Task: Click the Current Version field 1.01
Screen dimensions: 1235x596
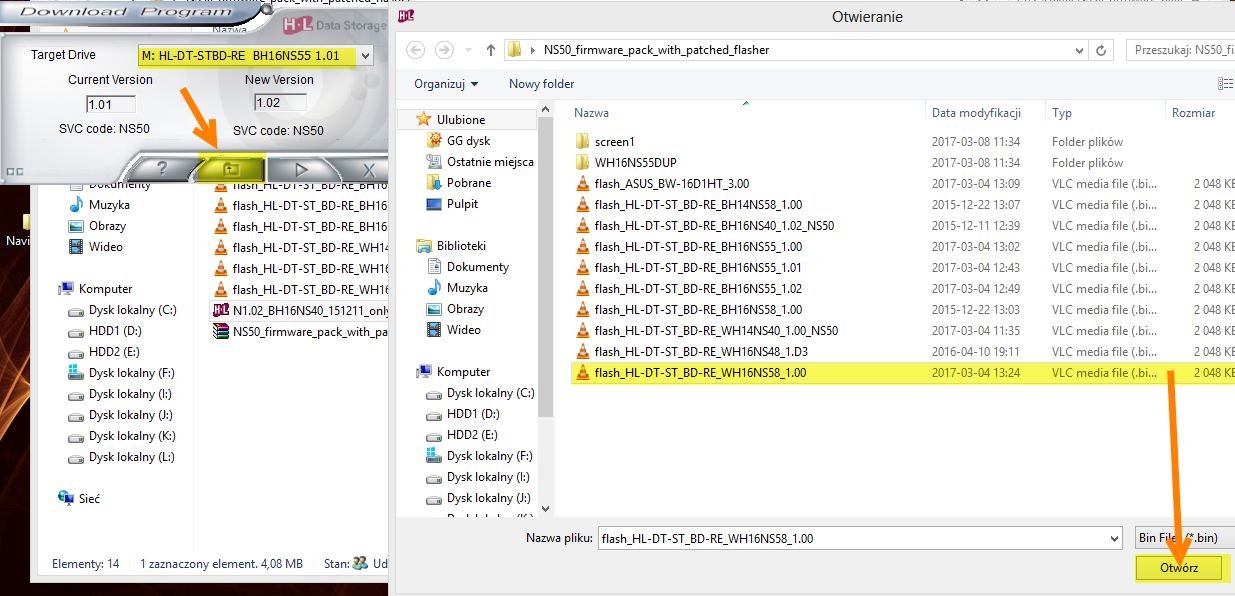Action: click(111, 104)
